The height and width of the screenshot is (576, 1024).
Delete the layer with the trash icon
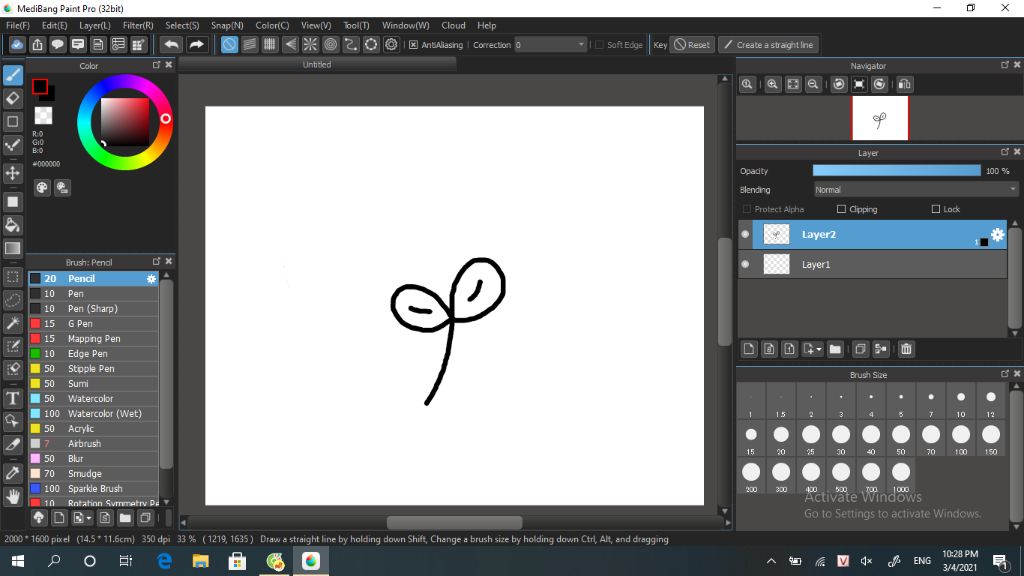click(x=906, y=349)
